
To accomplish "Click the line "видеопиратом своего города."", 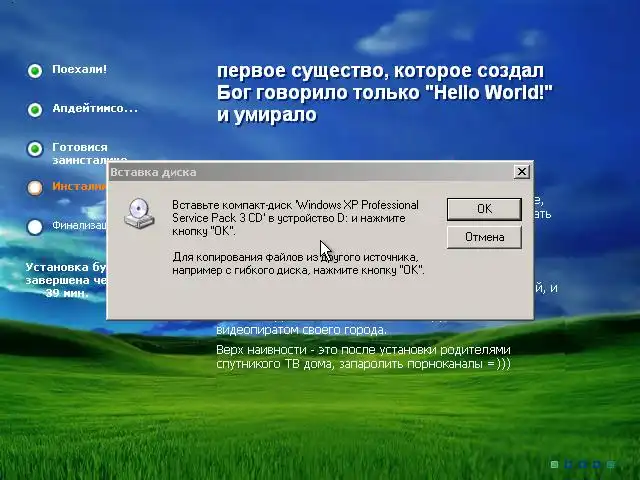I will (x=301, y=330).
